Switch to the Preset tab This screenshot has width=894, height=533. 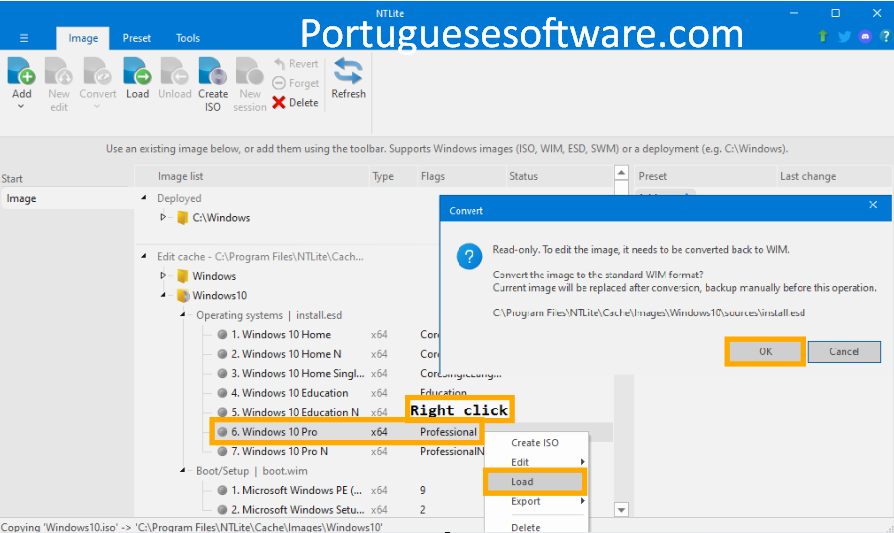[137, 38]
